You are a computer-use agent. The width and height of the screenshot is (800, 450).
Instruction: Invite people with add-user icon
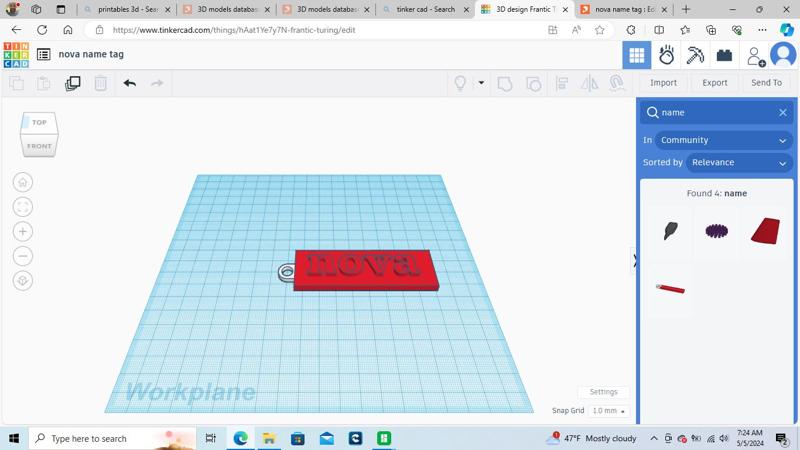click(756, 56)
